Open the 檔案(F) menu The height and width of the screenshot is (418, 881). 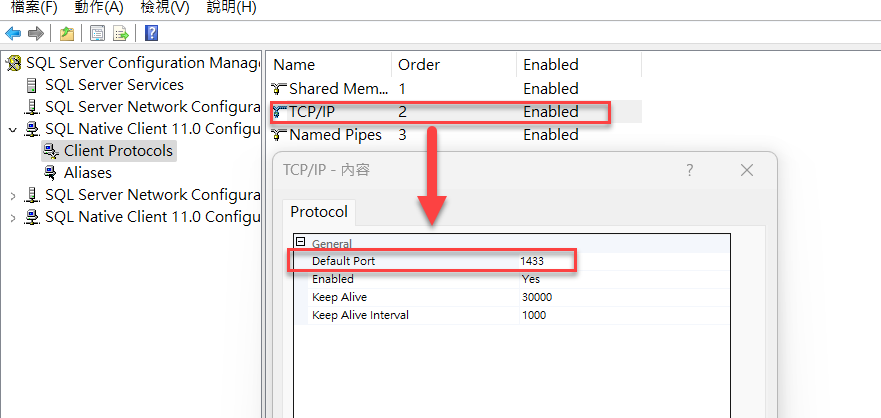34,7
